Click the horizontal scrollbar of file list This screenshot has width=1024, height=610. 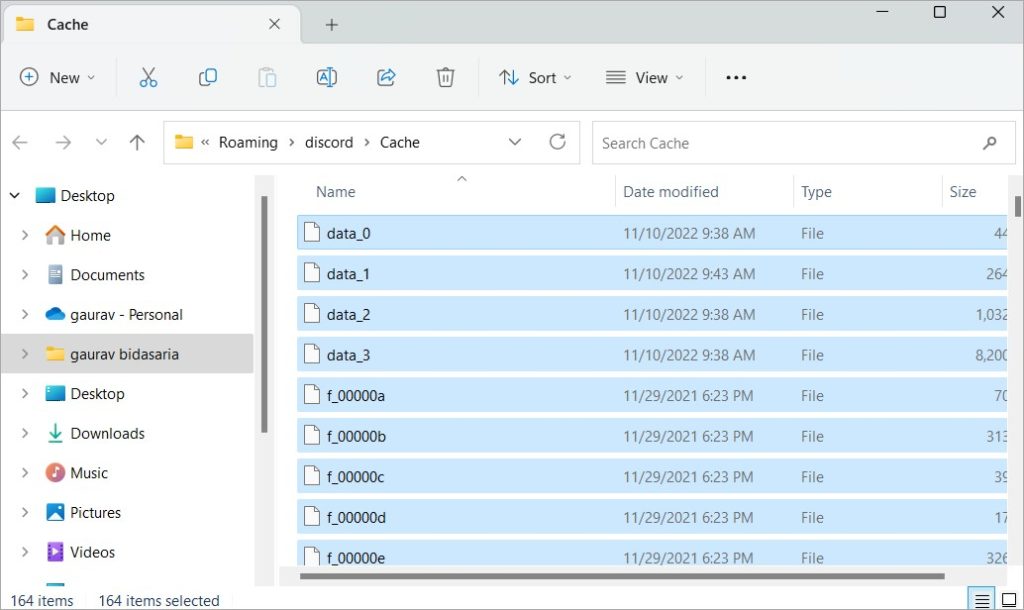point(622,576)
